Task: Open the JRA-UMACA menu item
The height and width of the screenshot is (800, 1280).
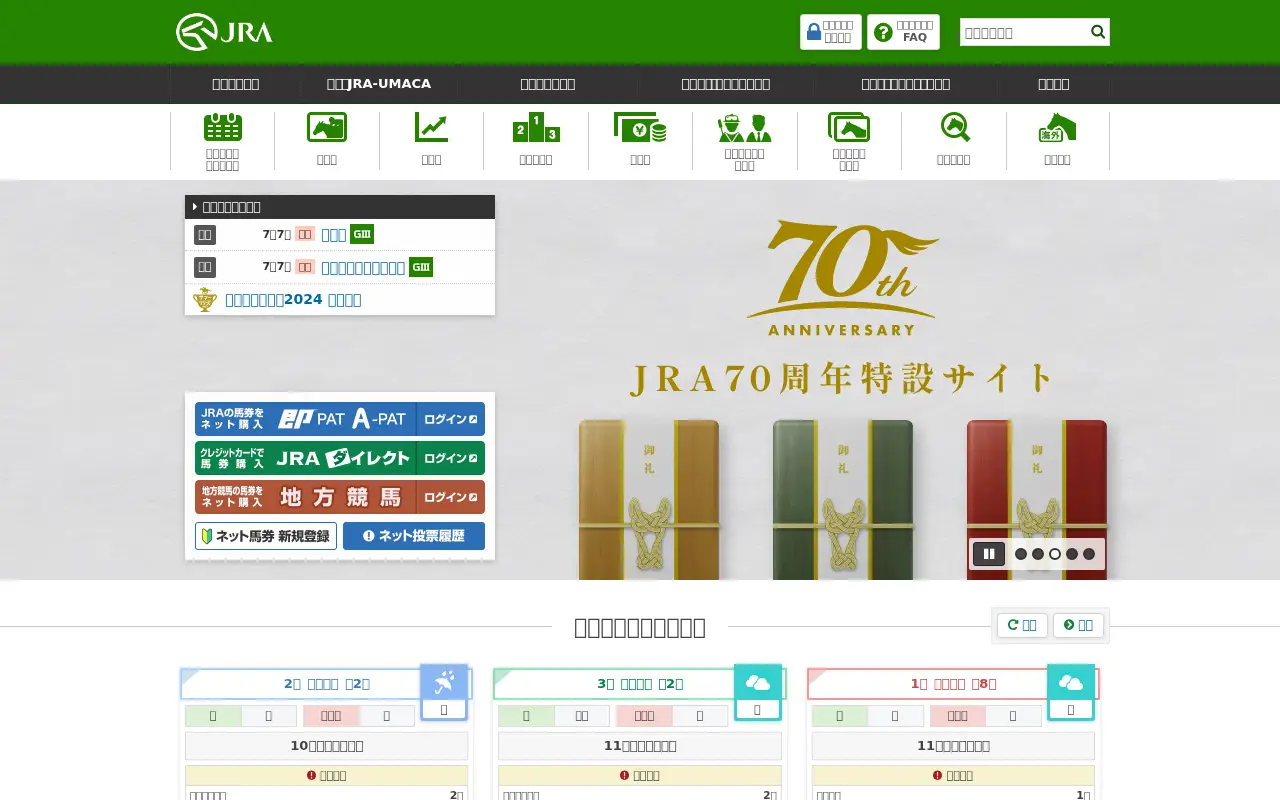Action: [x=379, y=84]
